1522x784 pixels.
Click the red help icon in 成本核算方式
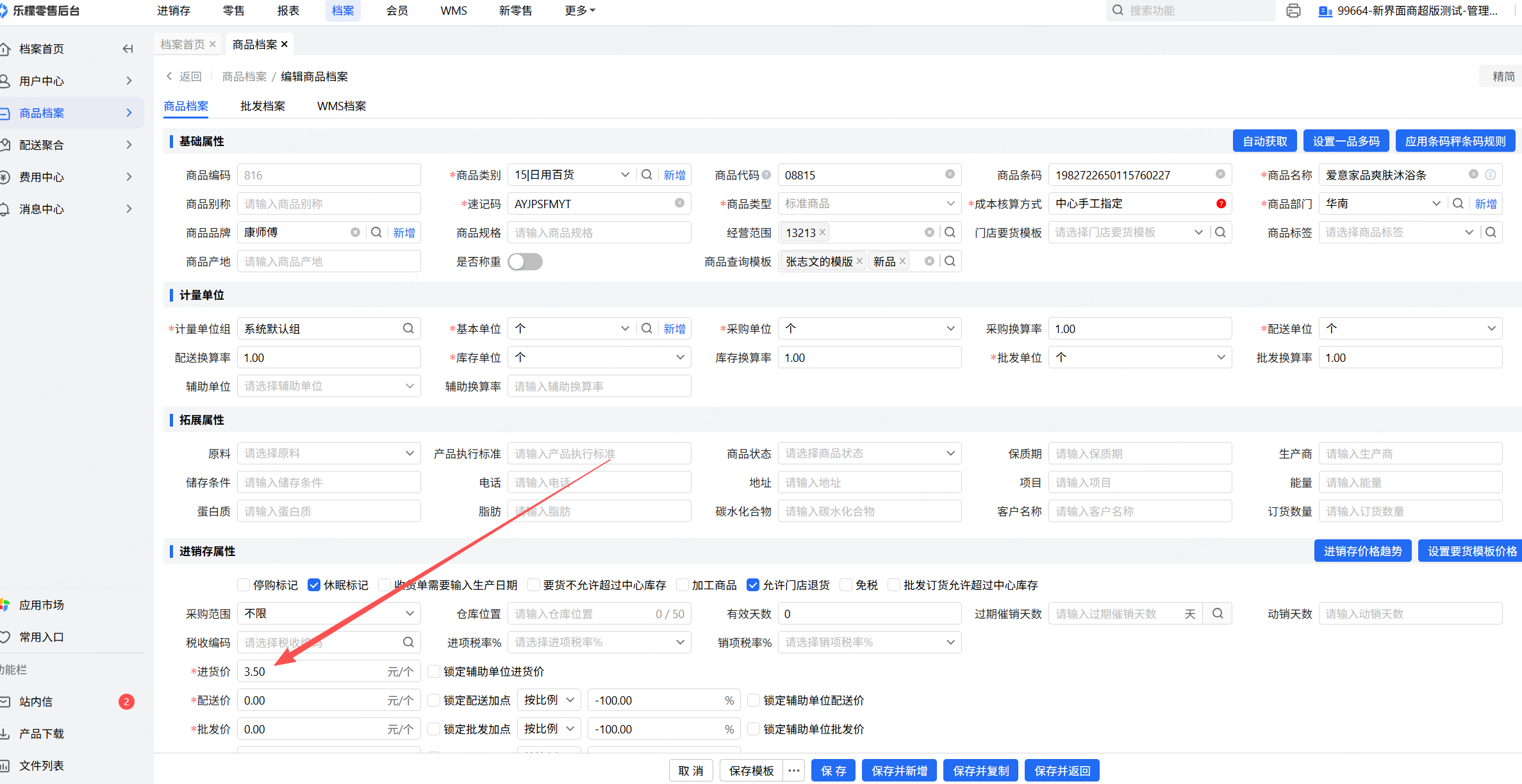coord(1221,204)
